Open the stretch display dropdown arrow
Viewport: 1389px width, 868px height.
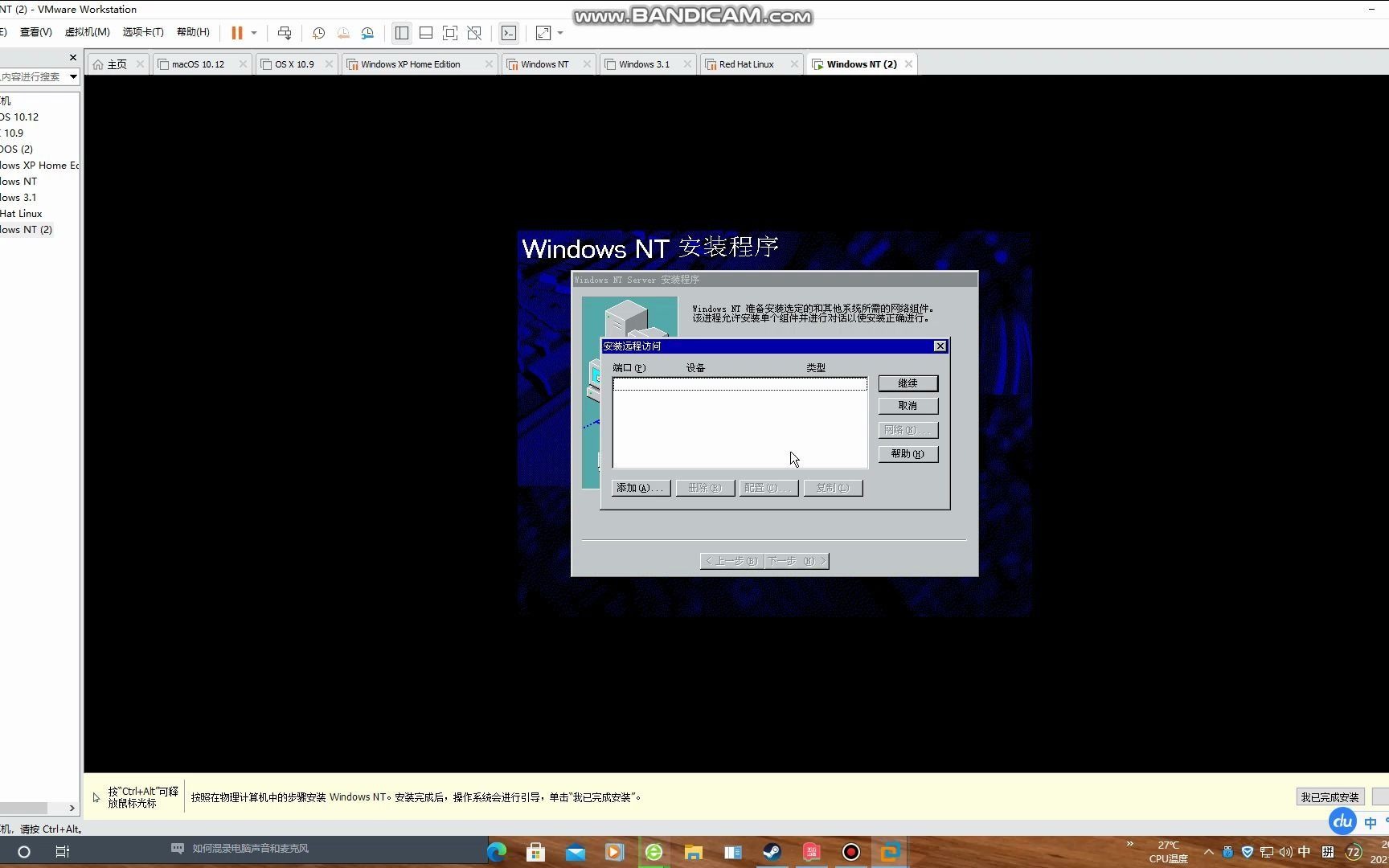[560, 33]
